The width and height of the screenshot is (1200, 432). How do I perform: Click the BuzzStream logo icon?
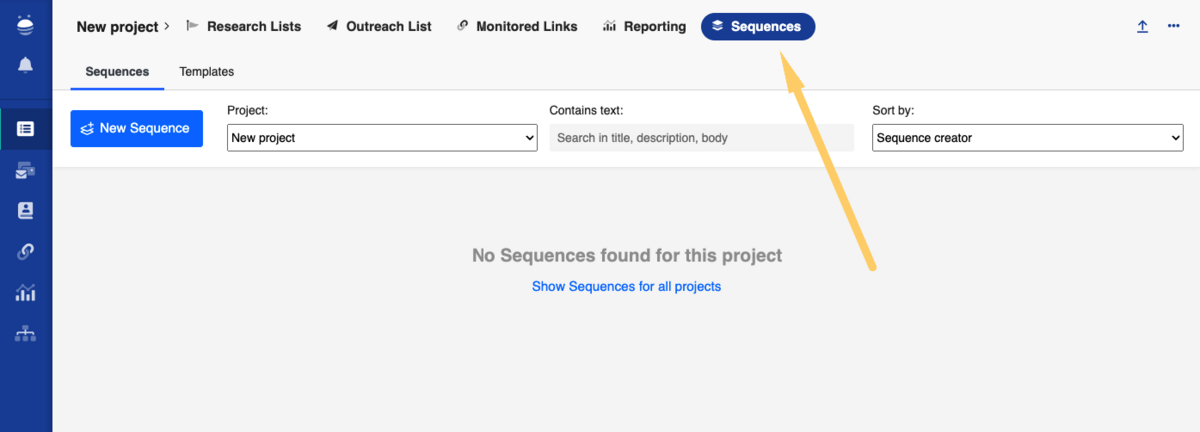(25, 26)
